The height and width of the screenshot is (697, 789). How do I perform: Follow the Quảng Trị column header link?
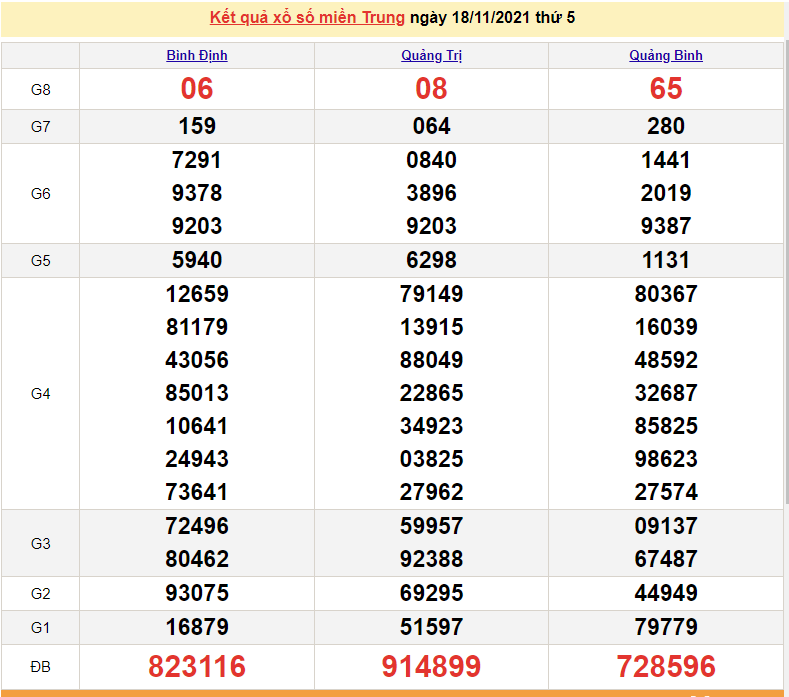click(x=431, y=56)
